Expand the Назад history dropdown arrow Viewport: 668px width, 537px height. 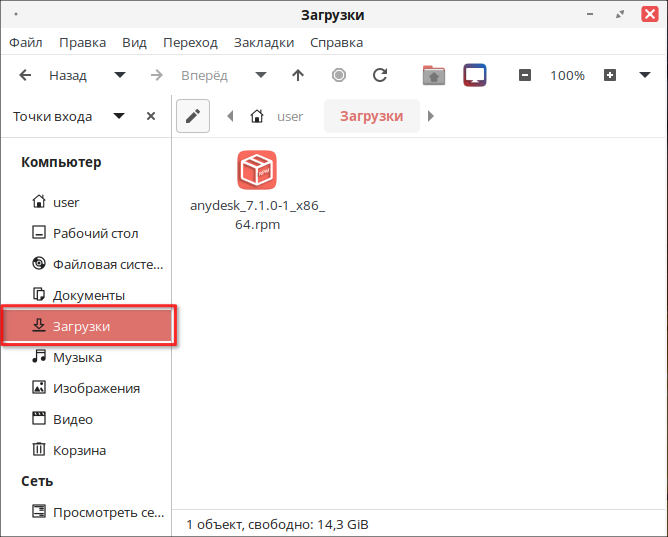(x=120, y=75)
